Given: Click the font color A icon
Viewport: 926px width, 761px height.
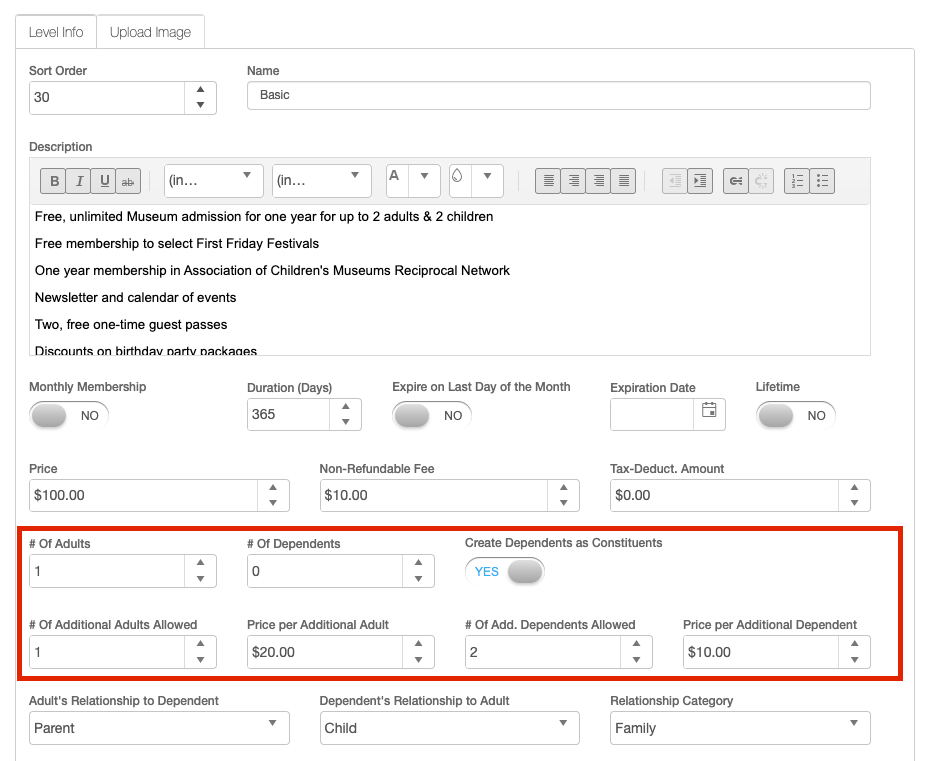Looking at the screenshot, I should coord(394,176).
